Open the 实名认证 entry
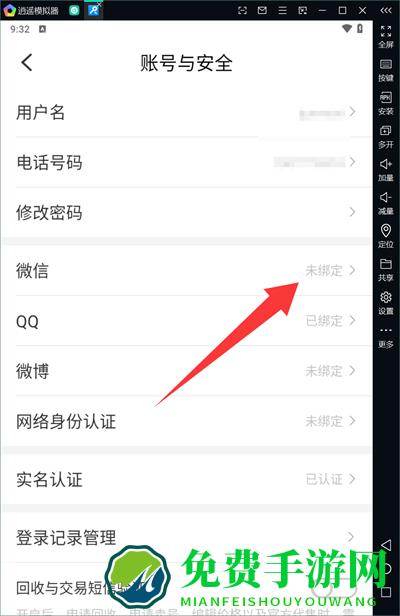 [186, 479]
